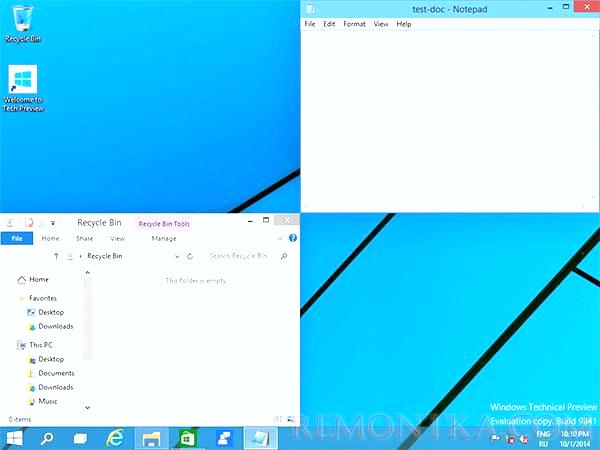600x450 pixels.
Task: Open the File tab in Explorer
Action: (x=17, y=238)
